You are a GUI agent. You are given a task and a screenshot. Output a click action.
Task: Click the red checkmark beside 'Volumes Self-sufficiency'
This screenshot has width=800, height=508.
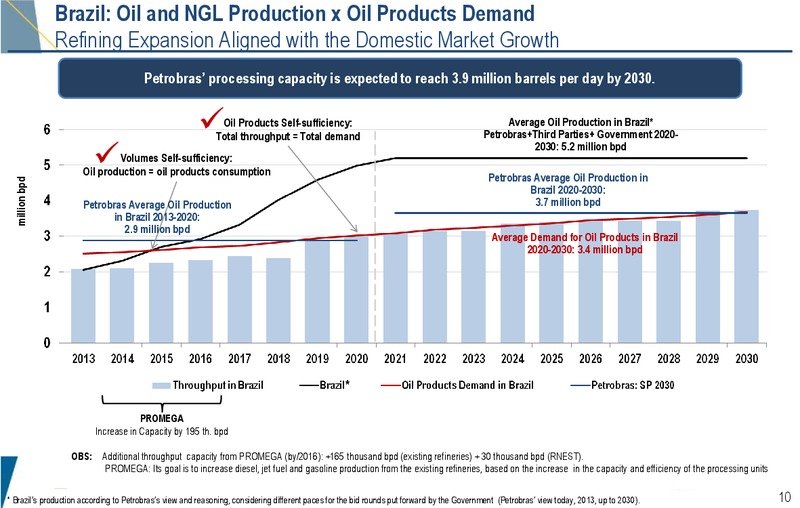[107, 151]
